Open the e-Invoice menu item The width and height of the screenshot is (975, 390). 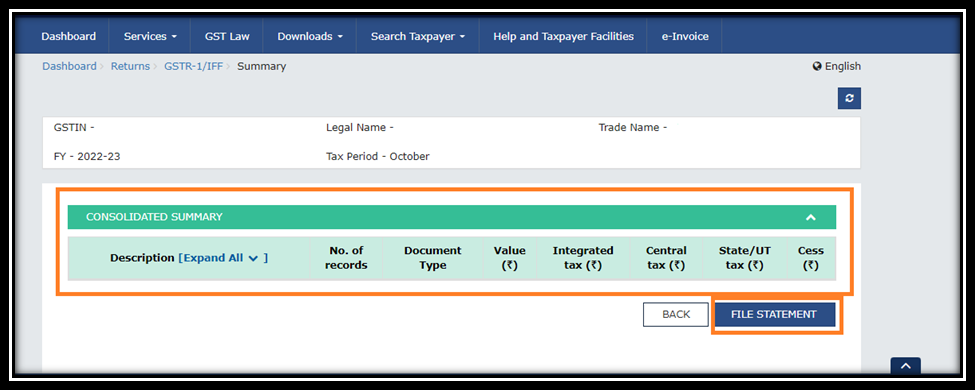coord(685,36)
